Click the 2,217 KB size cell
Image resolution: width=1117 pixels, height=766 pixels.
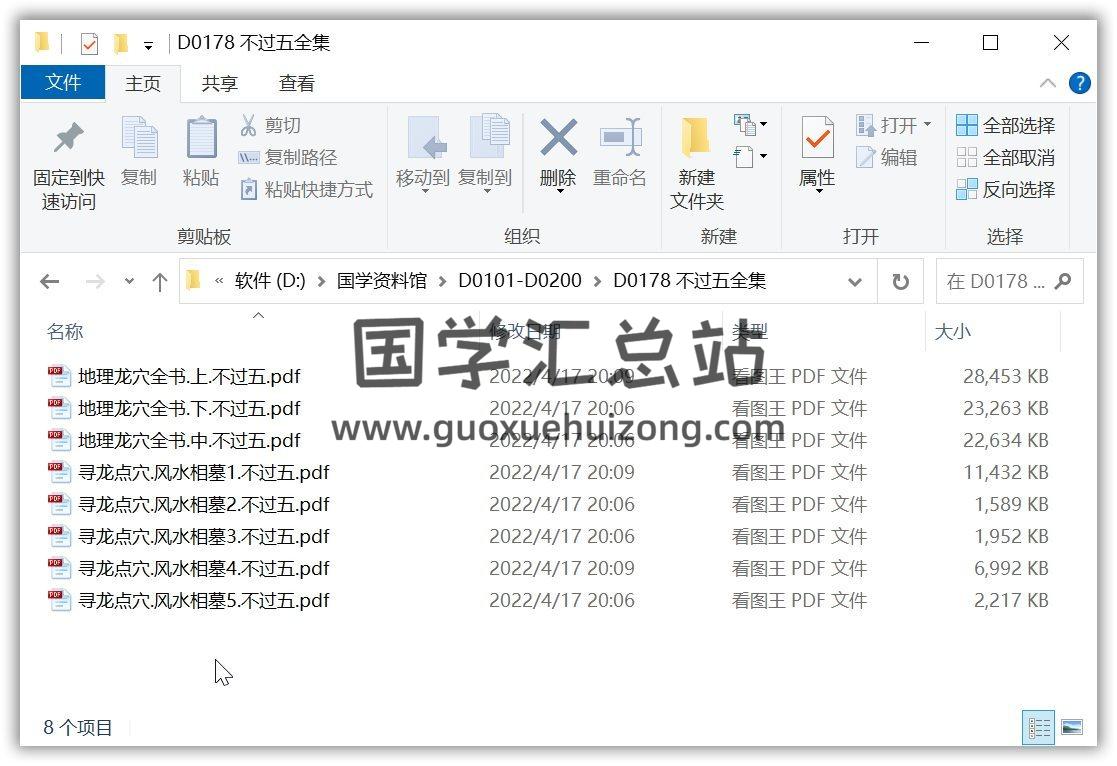click(1011, 601)
